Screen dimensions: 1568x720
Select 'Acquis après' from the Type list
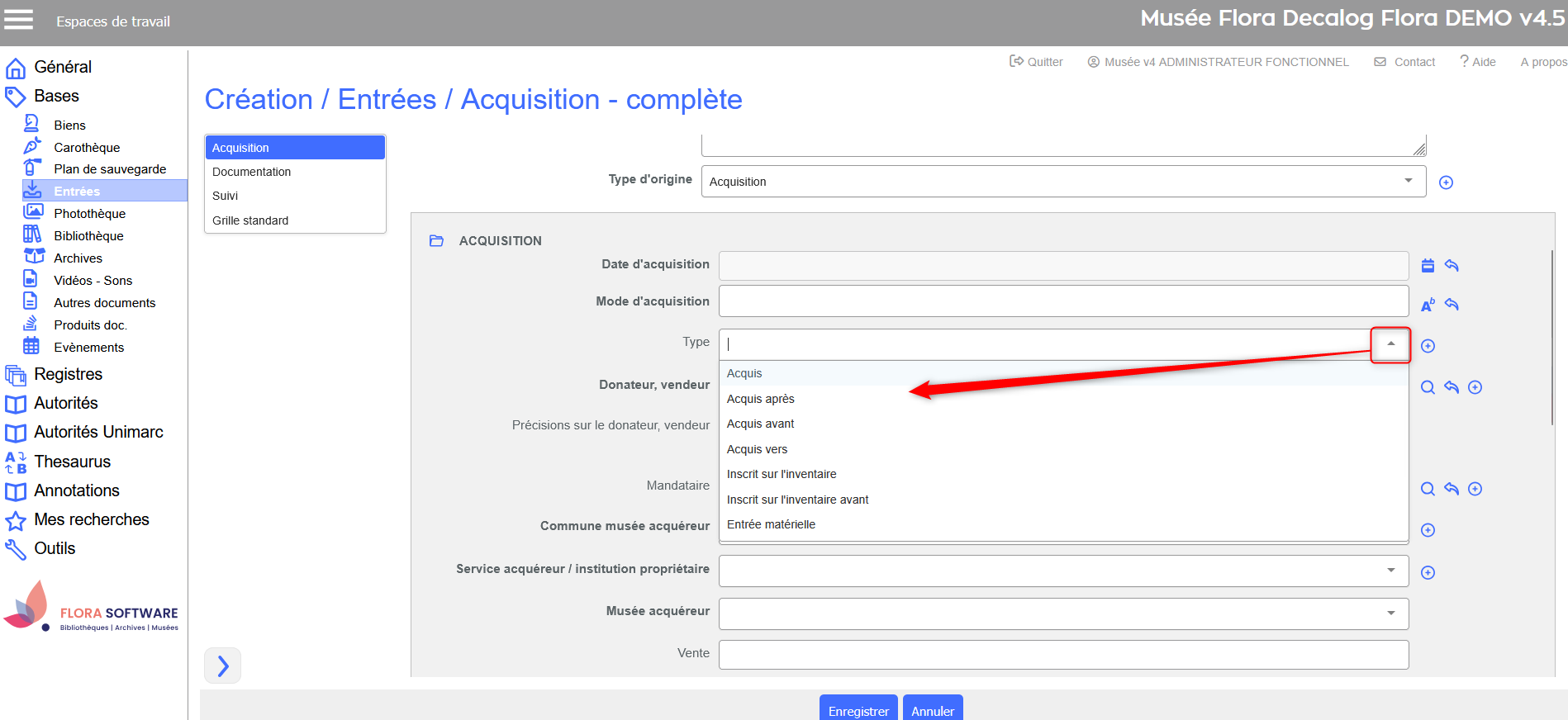[761, 399]
